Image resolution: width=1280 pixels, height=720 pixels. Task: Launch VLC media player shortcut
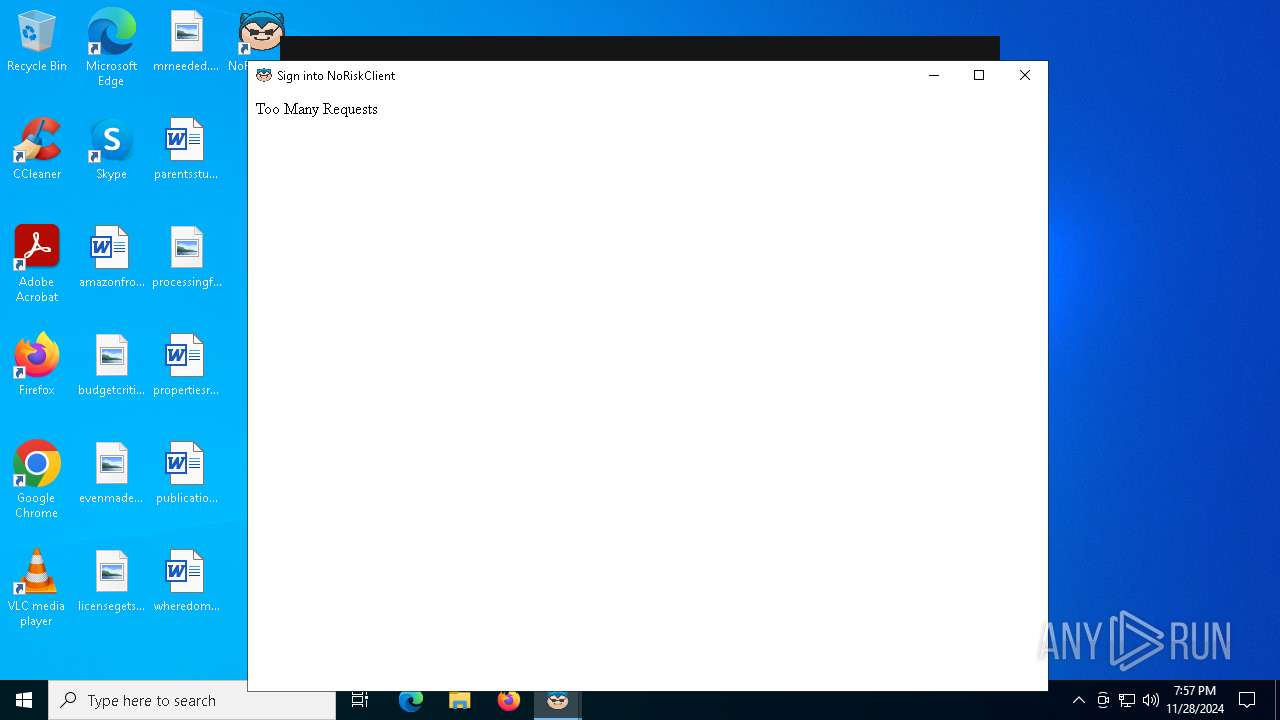click(37, 588)
